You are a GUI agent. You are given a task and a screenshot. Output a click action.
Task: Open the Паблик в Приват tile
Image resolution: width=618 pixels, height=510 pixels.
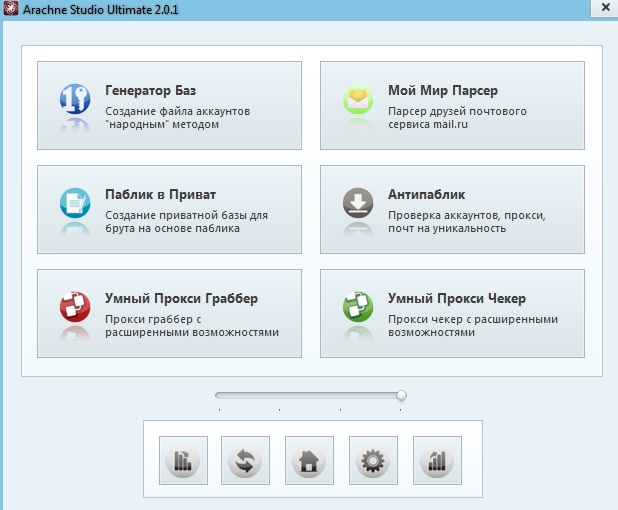pos(169,209)
